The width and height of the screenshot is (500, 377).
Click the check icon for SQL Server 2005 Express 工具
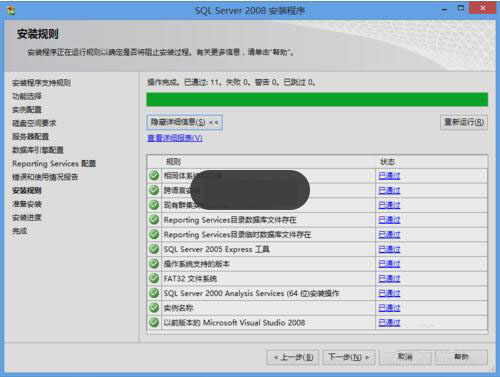[154, 249]
